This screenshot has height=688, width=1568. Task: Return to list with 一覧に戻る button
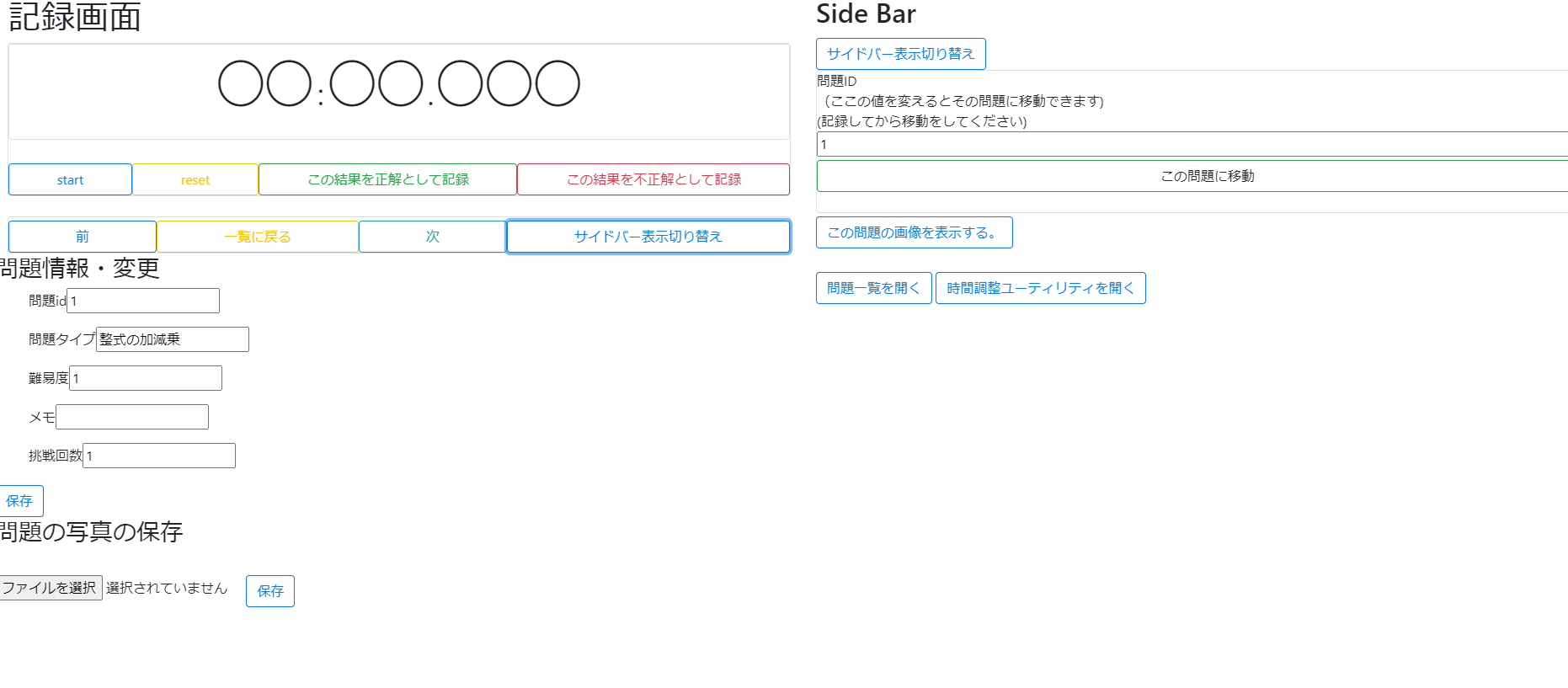point(258,237)
